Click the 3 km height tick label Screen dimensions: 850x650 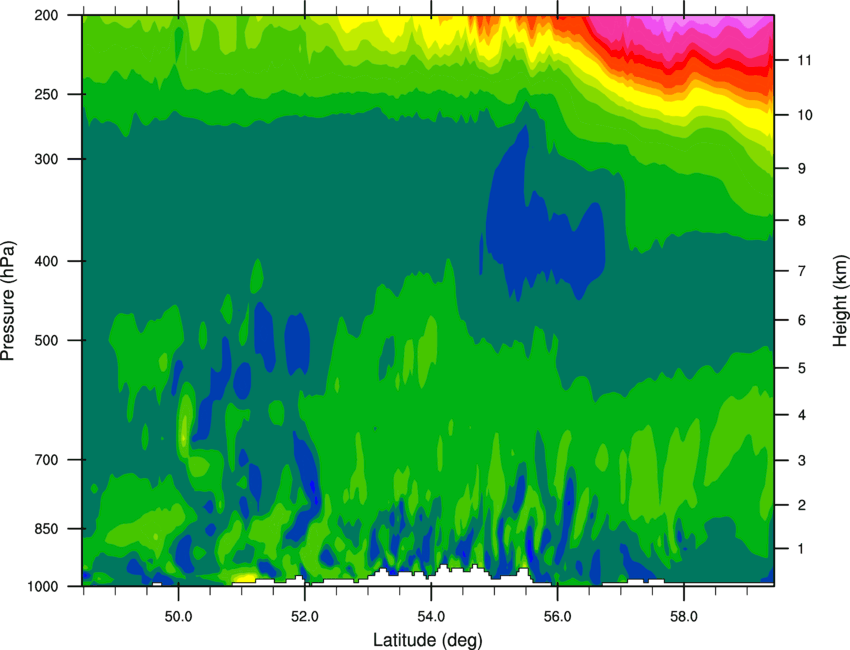[x=802, y=461]
